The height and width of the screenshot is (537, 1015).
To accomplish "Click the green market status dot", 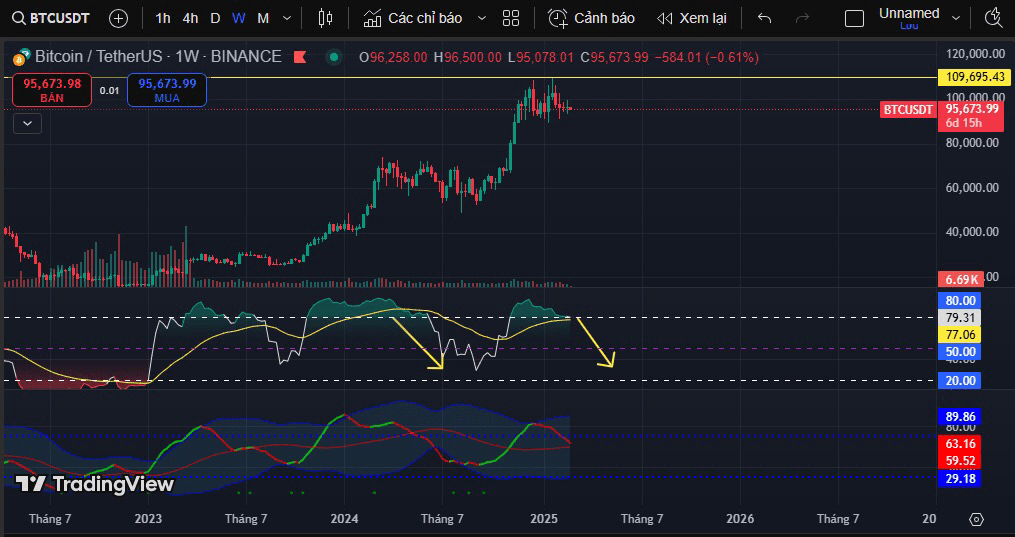I will [x=334, y=57].
